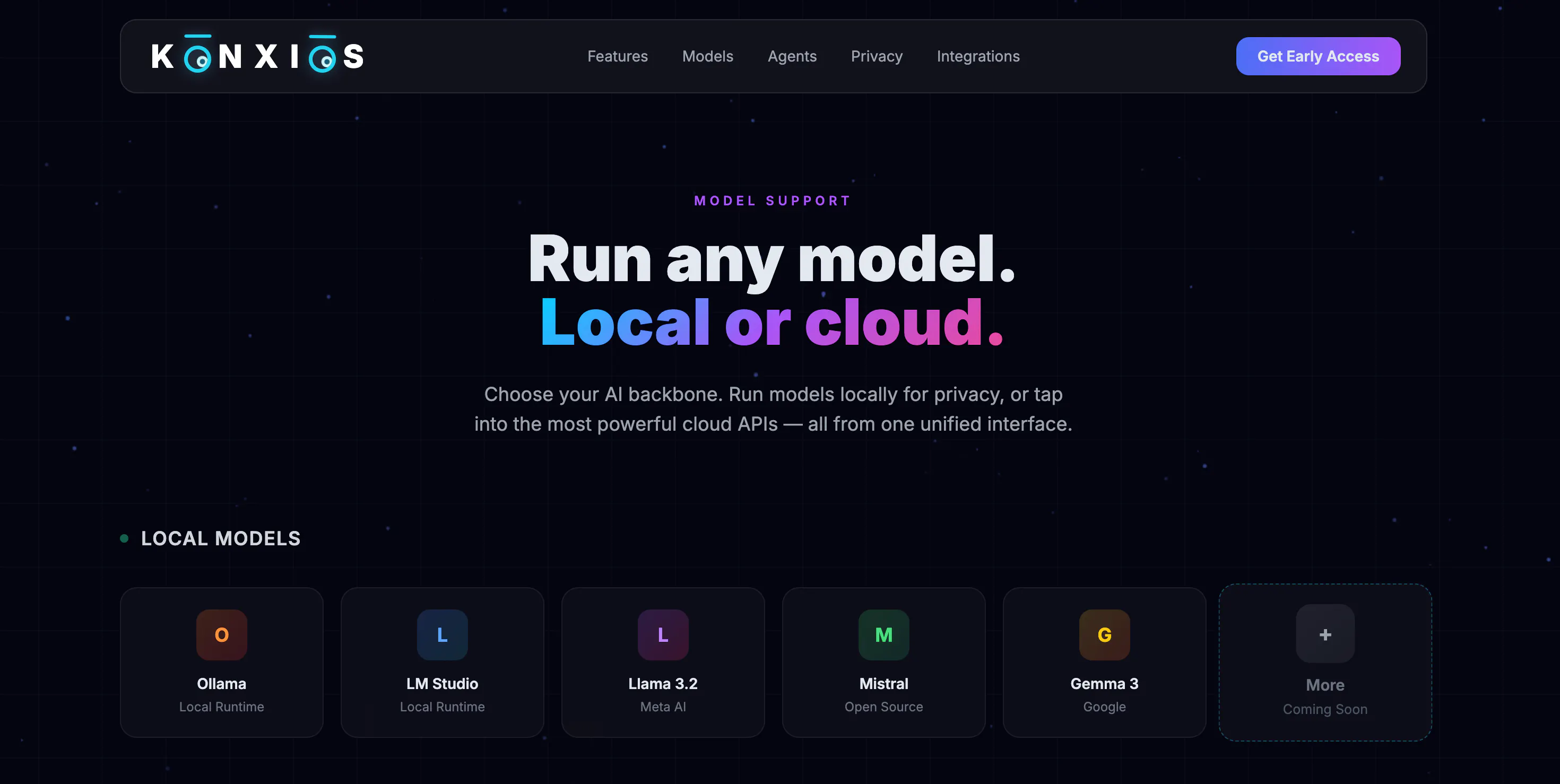Open Integrations in the navbar
This screenshot has width=1560, height=784.
click(x=978, y=56)
